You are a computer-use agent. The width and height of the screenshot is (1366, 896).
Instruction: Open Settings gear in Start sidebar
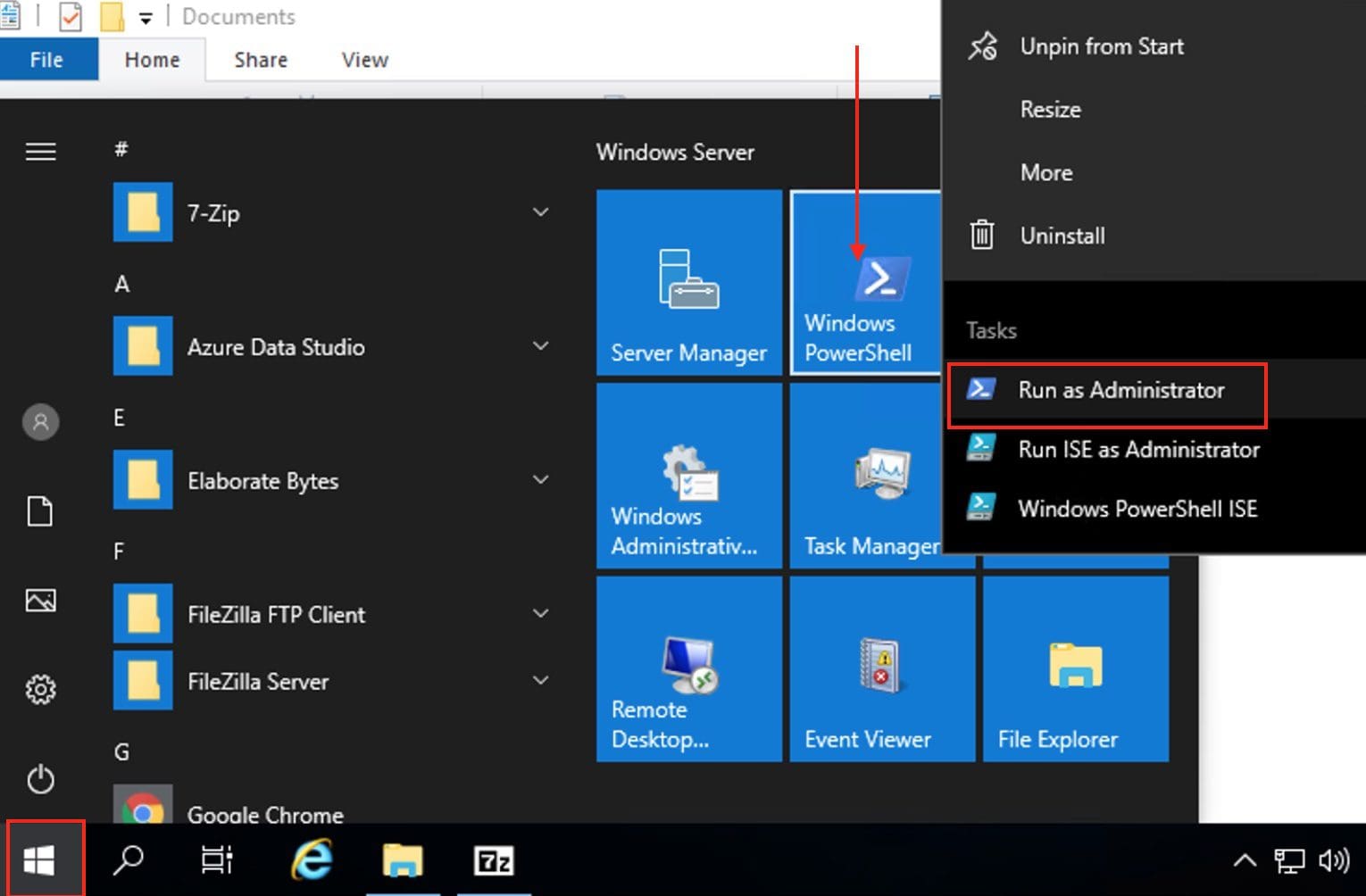(x=40, y=689)
